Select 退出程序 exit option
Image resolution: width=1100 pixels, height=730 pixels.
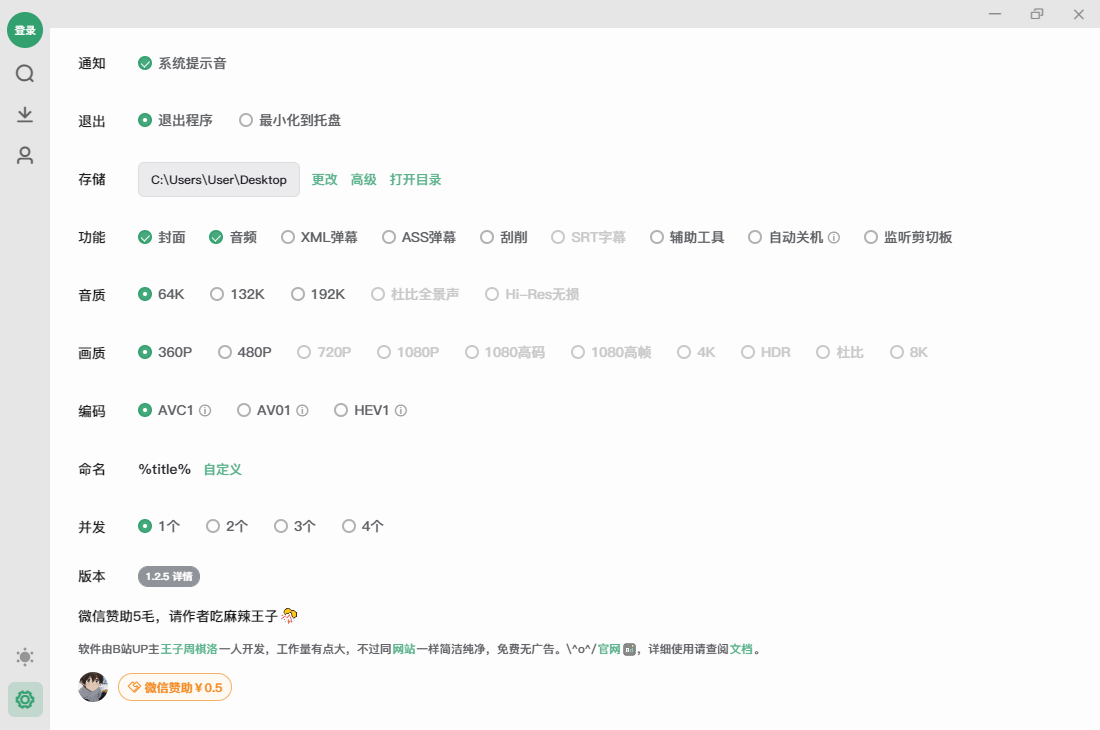click(x=175, y=120)
